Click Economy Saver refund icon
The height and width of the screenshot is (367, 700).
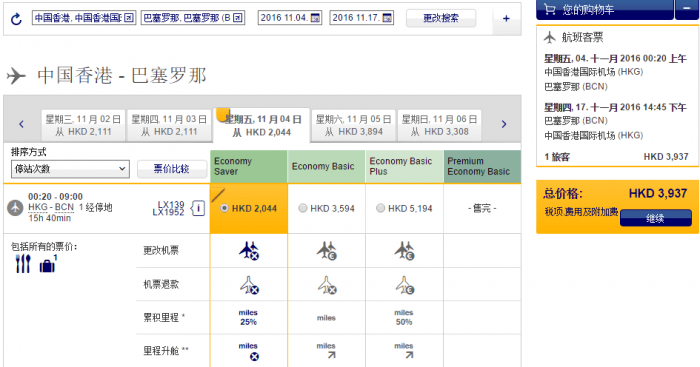pyautogui.click(x=249, y=285)
